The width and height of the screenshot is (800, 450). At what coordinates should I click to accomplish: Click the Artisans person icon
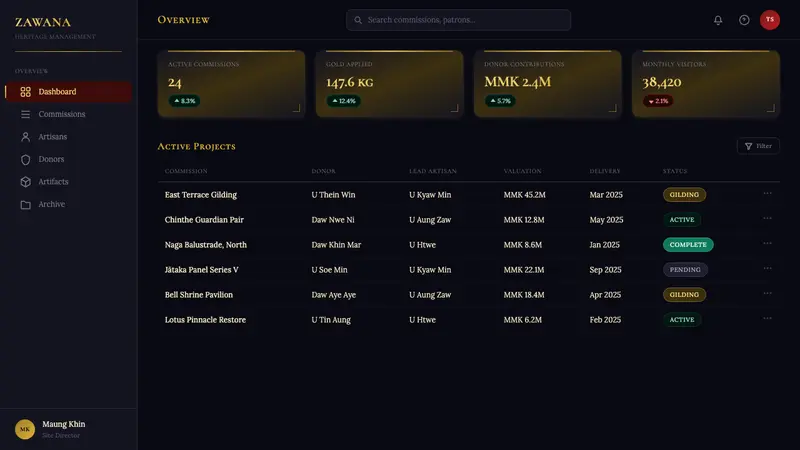tap(26, 137)
